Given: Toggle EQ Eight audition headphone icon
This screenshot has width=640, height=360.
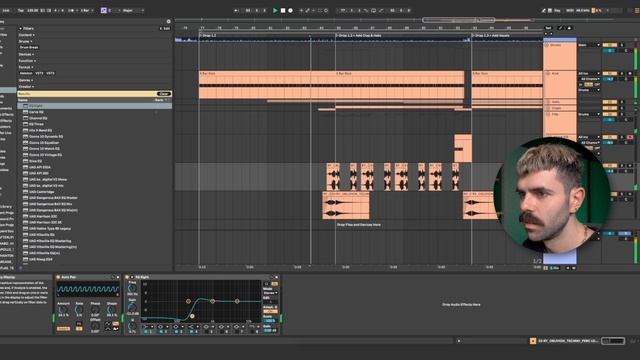Looking at the screenshot, I should point(267,284).
